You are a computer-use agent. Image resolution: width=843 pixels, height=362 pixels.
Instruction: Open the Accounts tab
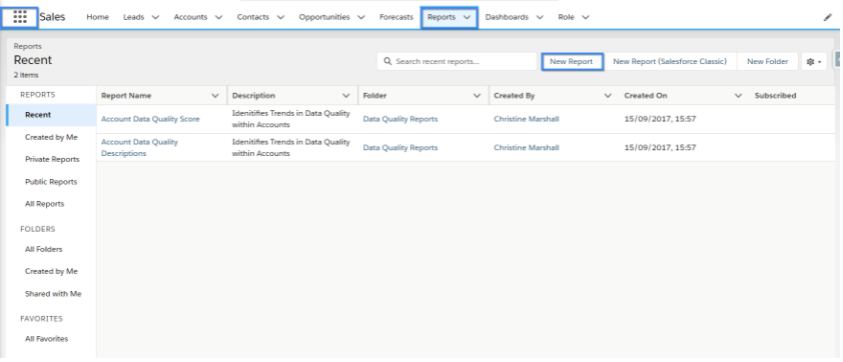click(x=190, y=17)
